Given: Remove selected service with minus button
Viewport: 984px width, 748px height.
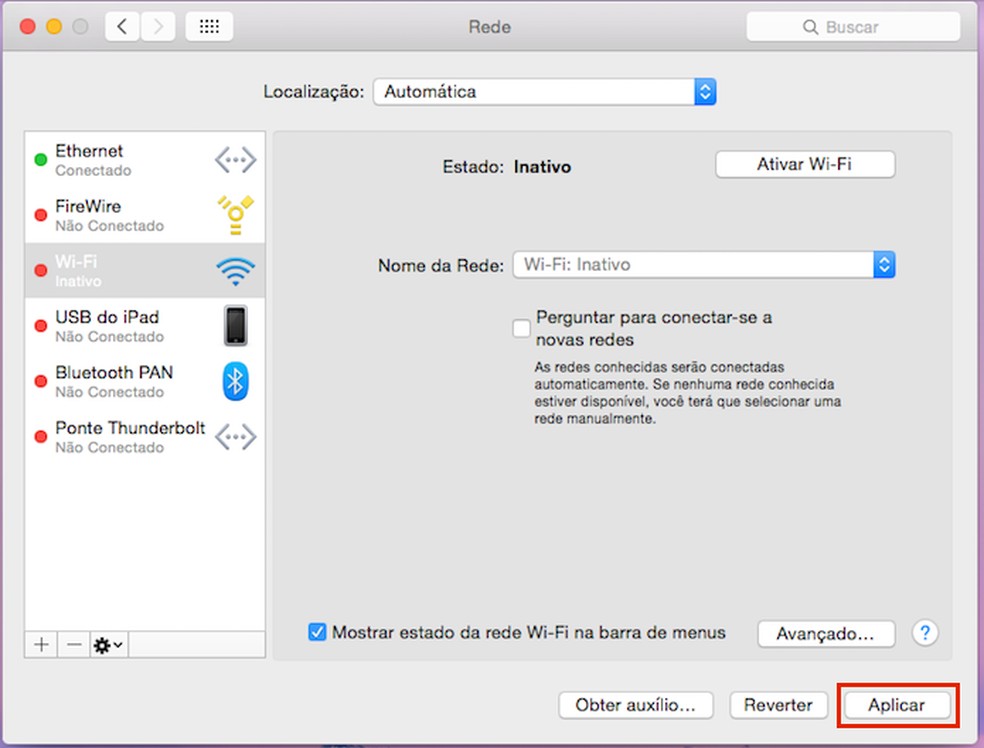Looking at the screenshot, I should click(74, 644).
